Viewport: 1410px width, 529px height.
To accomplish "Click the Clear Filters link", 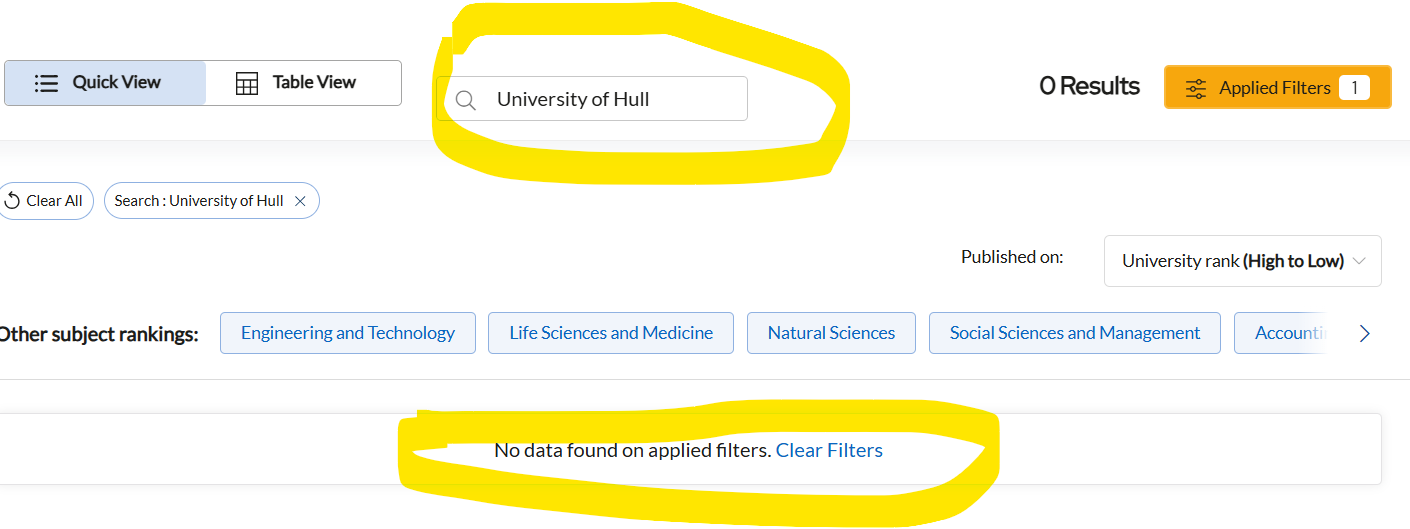I will tap(829, 450).
